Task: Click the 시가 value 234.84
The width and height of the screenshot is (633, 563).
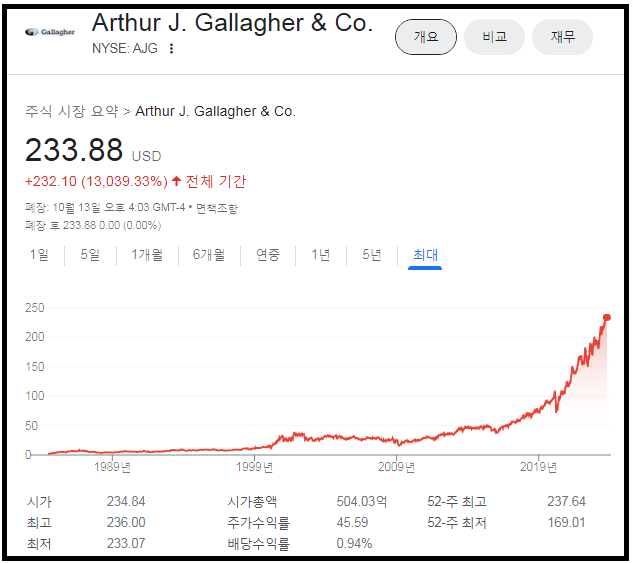Action: 126,502
